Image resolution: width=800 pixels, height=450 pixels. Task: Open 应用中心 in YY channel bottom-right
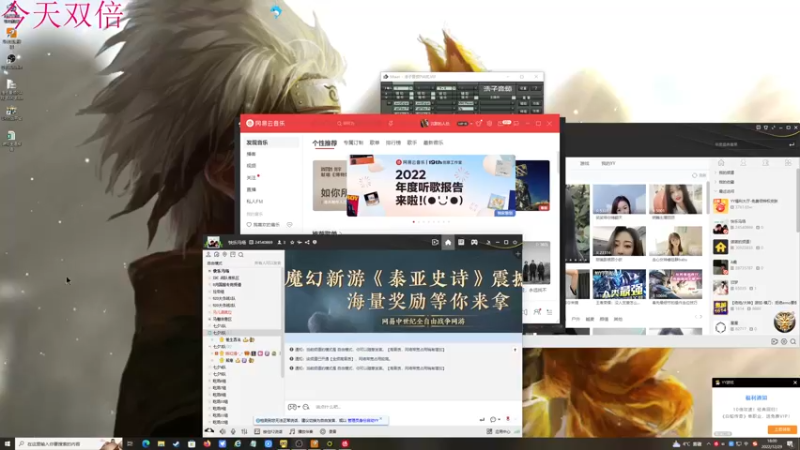[498, 431]
